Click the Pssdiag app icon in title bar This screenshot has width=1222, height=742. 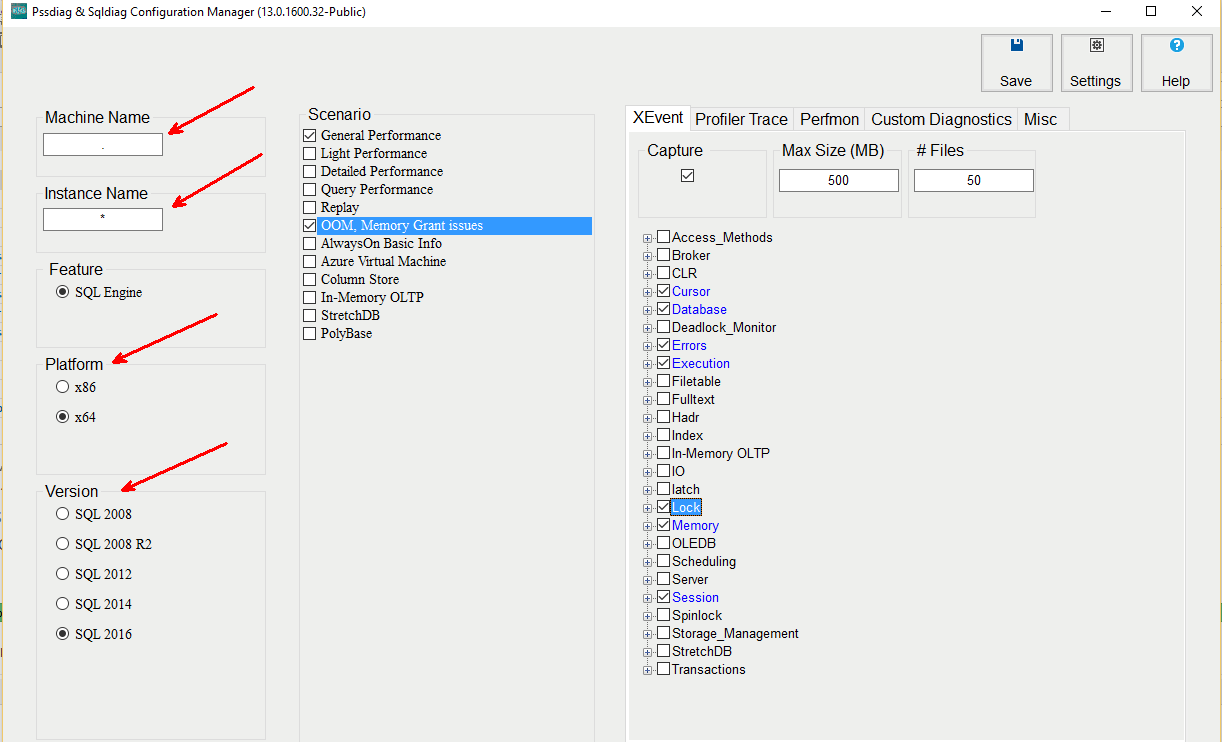pyautogui.click(x=18, y=11)
